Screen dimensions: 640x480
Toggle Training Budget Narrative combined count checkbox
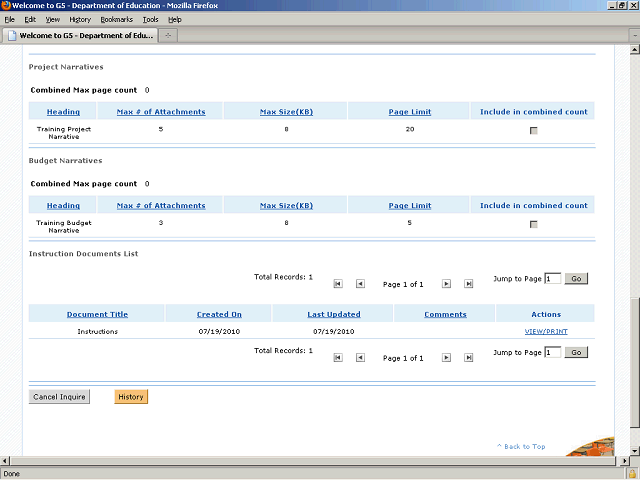tap(533, 224)
